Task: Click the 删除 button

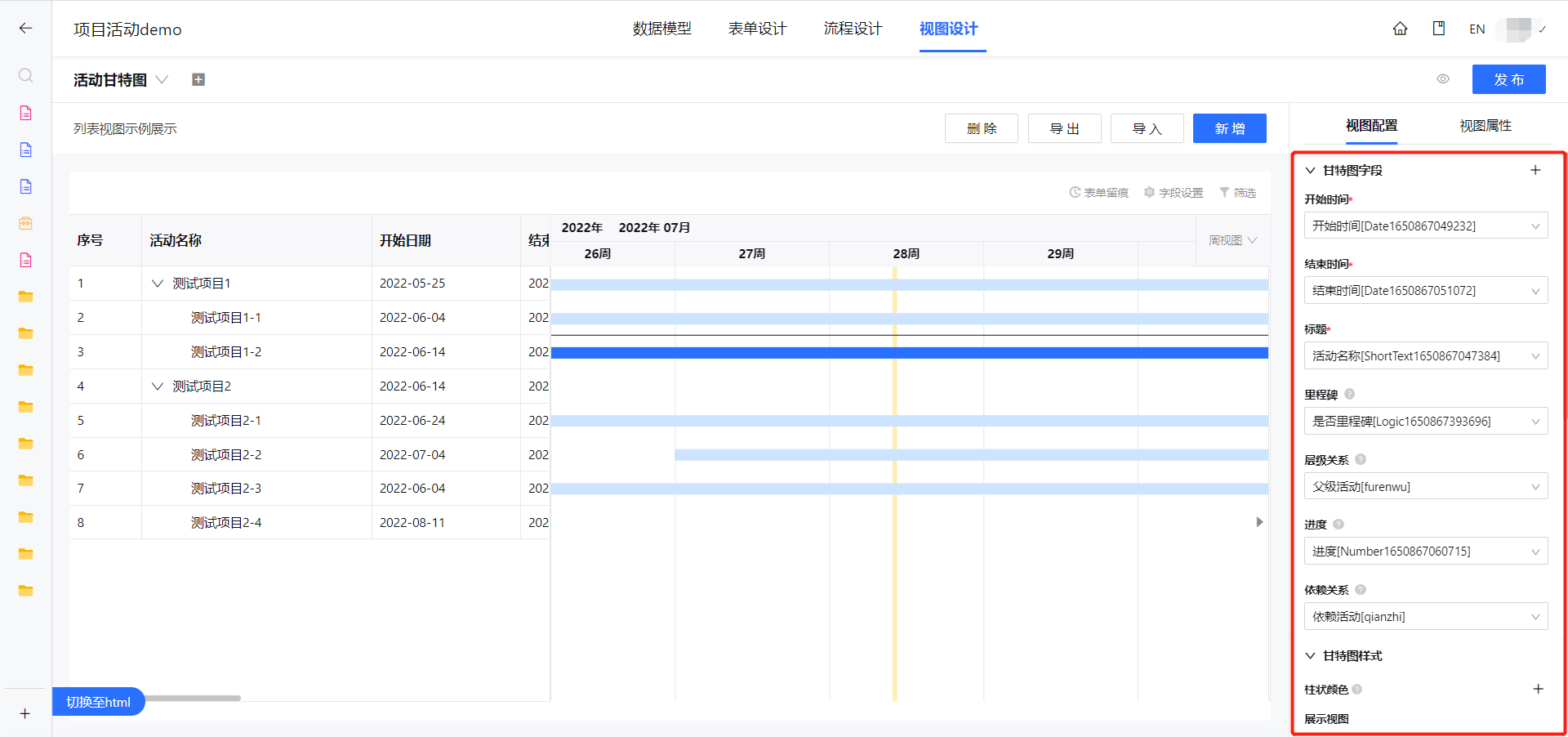Action: pos(982,128)
